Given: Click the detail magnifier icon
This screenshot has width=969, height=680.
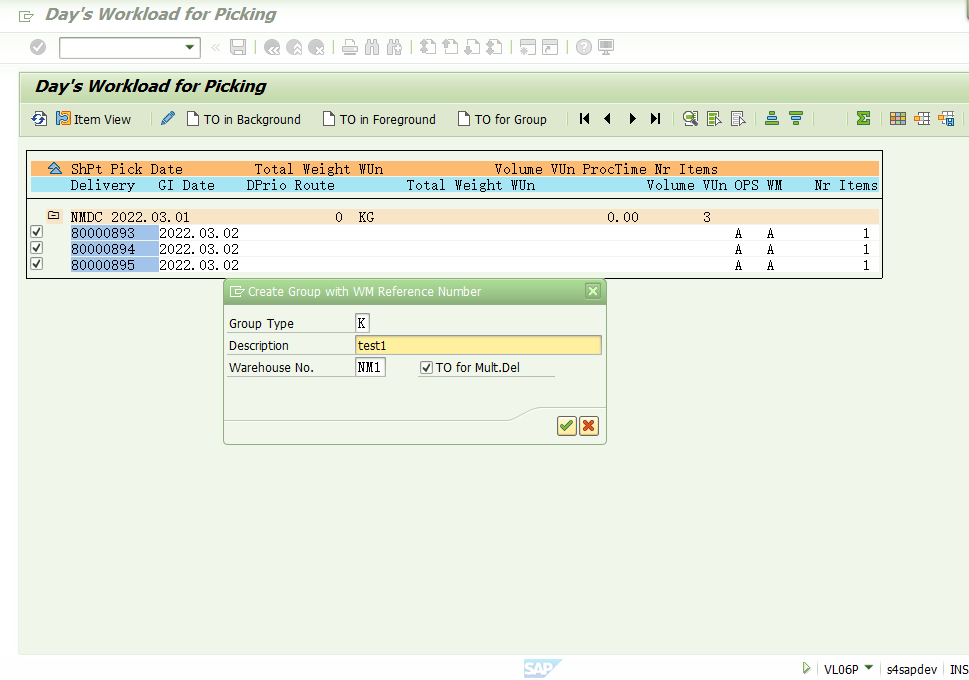Looking at the screenshot, I should point(690,118).
